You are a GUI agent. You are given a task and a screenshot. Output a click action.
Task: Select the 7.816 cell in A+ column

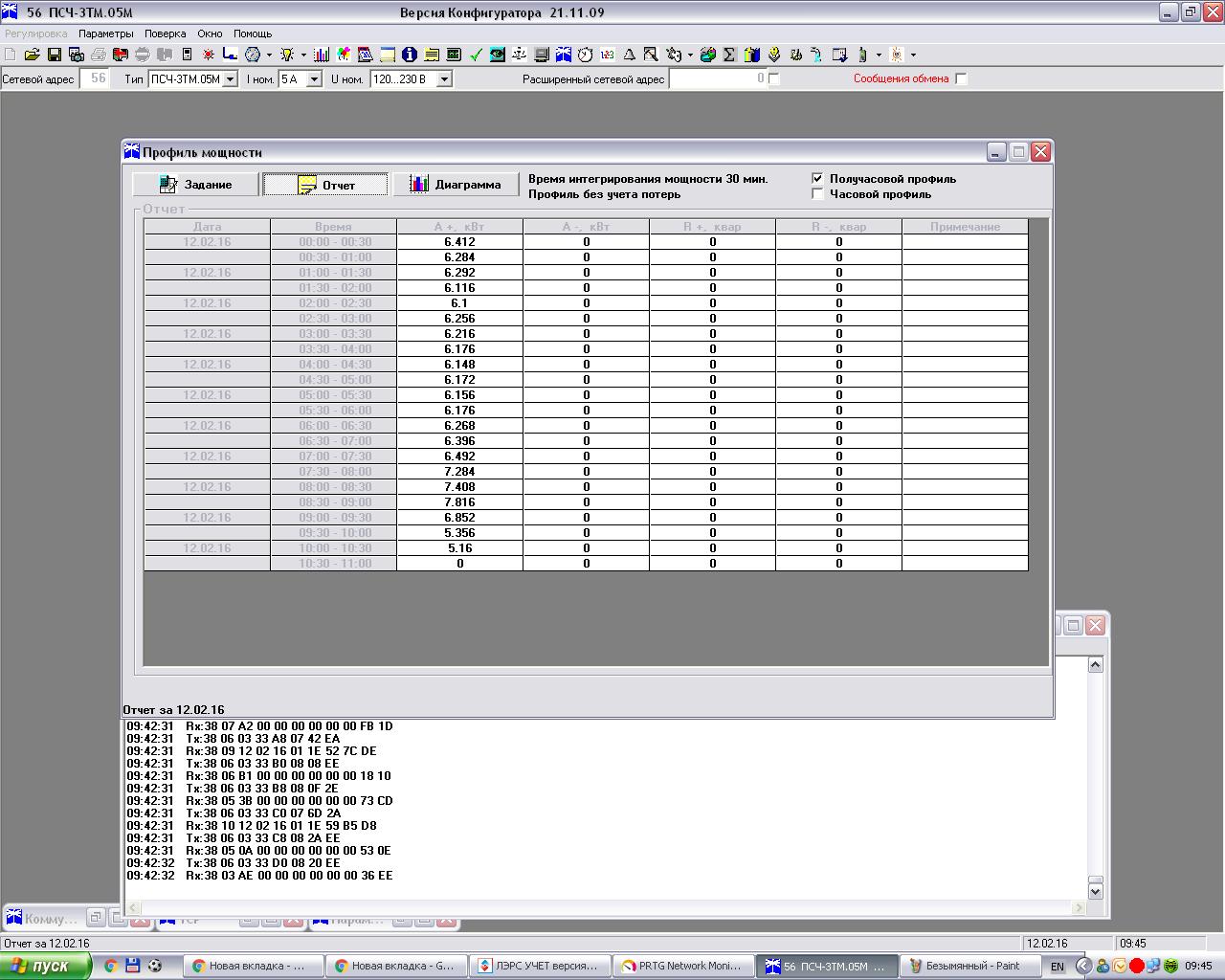[x=459, y=502]
